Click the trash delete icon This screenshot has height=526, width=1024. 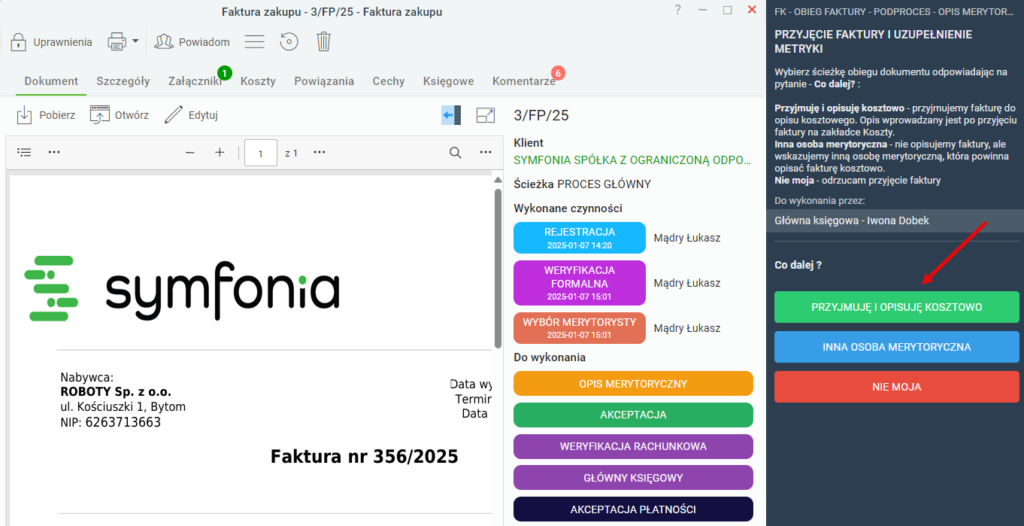pos(323,42)
